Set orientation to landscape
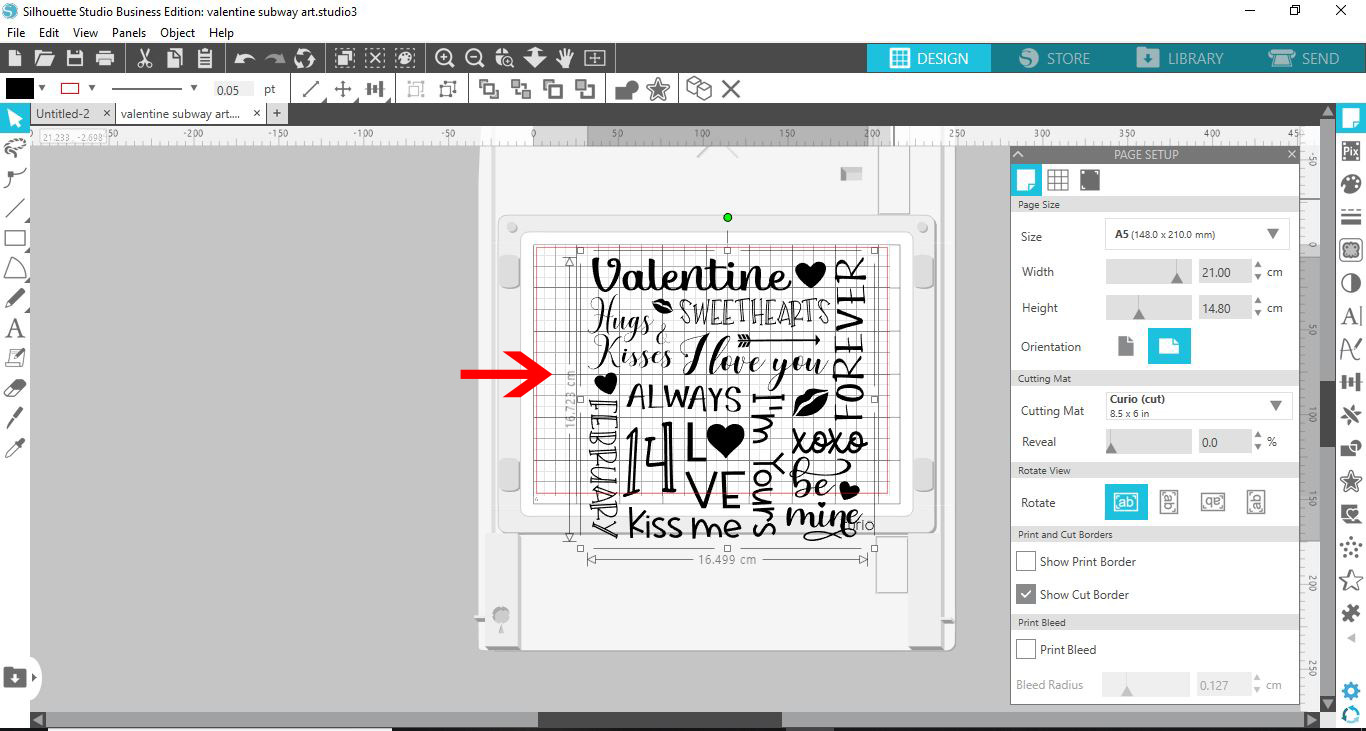The width and height of the screenshot is (1366, 731). pyautogui.click(x=1168, y=346)
